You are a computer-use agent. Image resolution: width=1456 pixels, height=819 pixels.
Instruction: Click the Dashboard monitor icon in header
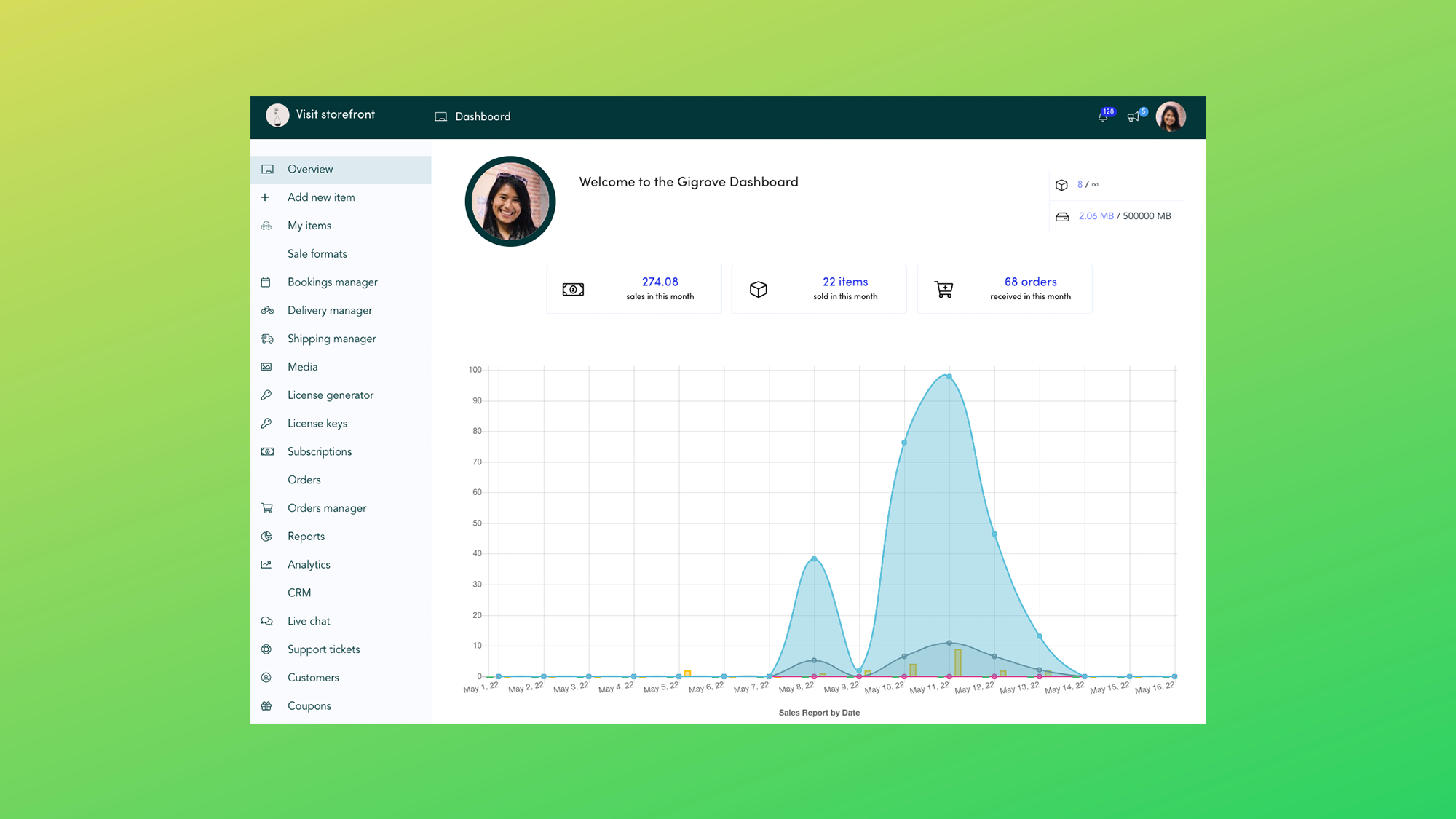click(x=440, y=116)
